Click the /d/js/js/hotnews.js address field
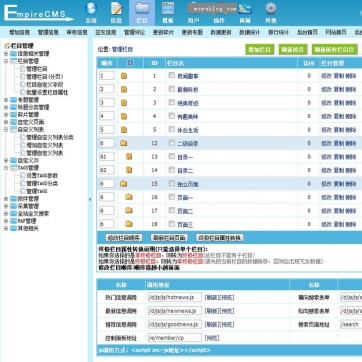 click(174, 297)
